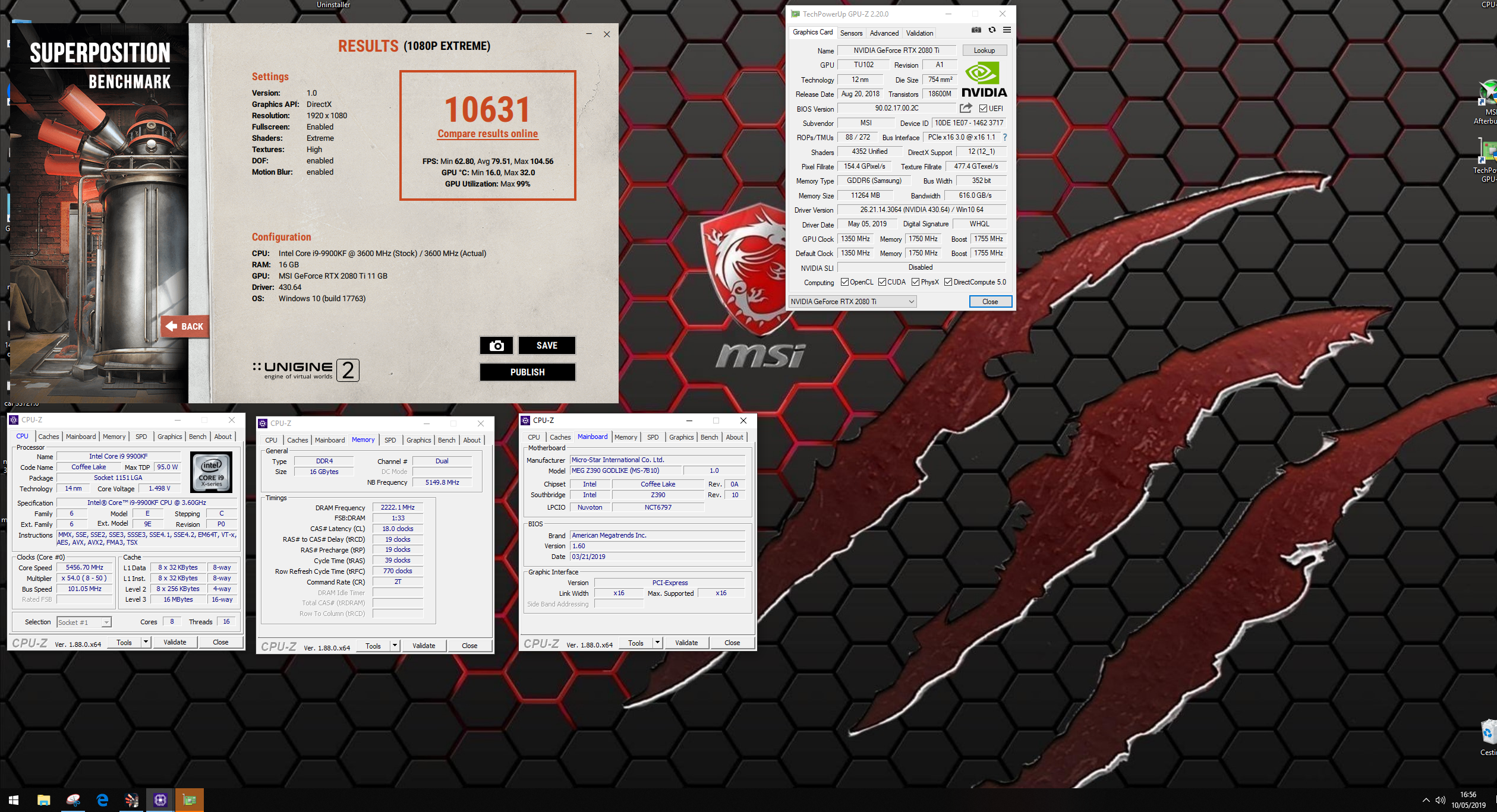Open the Bench tab in the right CPU-Z window
The image size is (1497, 812).
pyautogui.click(x=709, y=437)
